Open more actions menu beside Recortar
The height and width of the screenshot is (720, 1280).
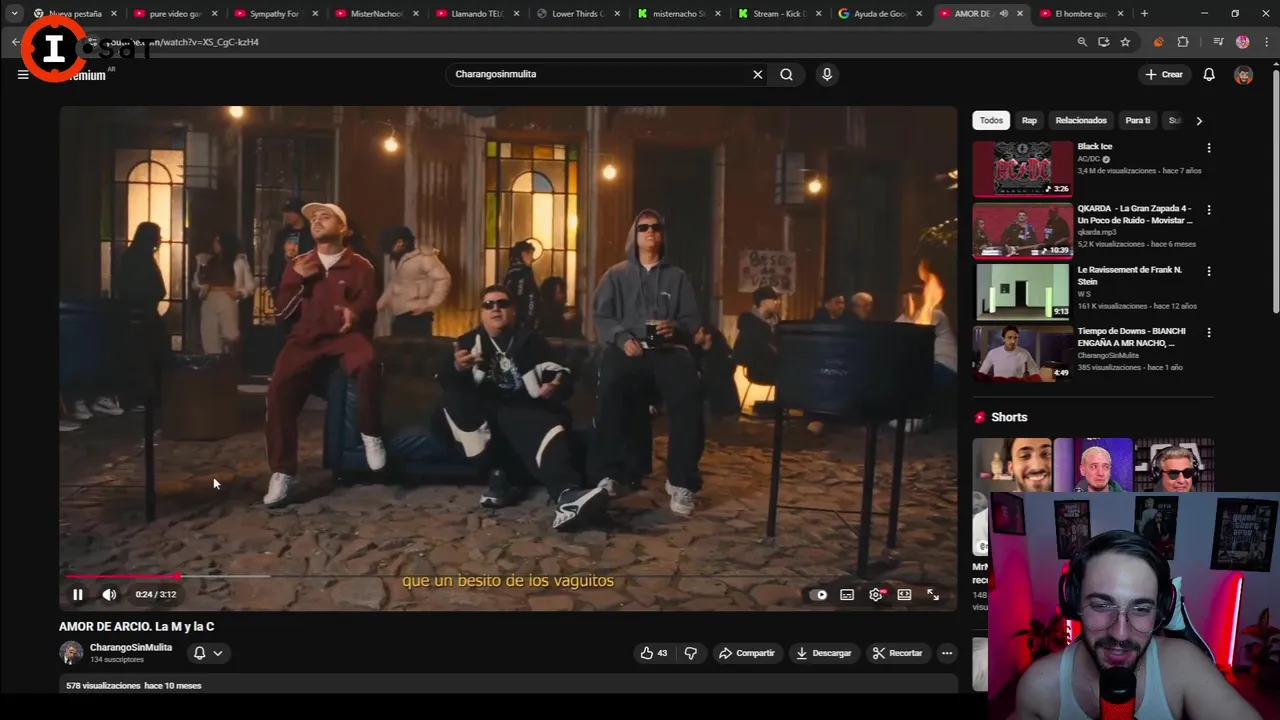(947, 653)
